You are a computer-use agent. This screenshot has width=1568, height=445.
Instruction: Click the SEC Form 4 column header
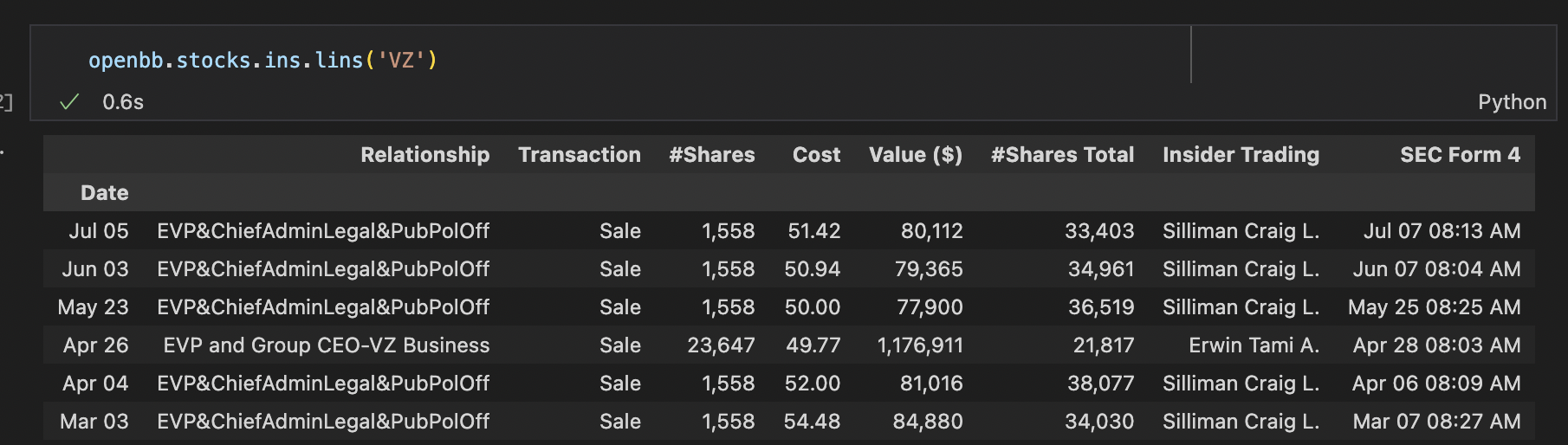pyautogui.click(x=1460, y=155)
